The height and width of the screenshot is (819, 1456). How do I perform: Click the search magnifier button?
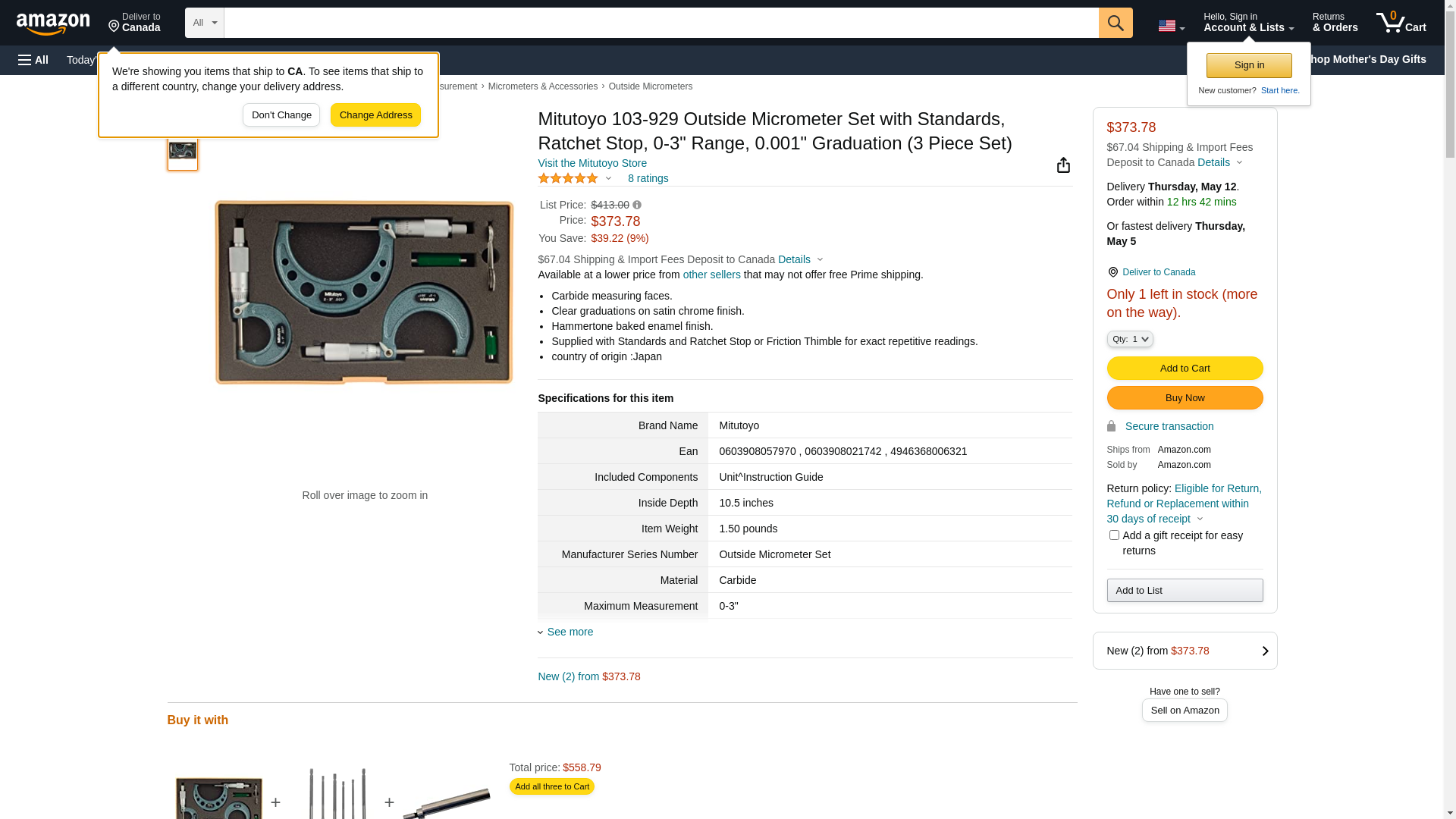point(1115,23)
